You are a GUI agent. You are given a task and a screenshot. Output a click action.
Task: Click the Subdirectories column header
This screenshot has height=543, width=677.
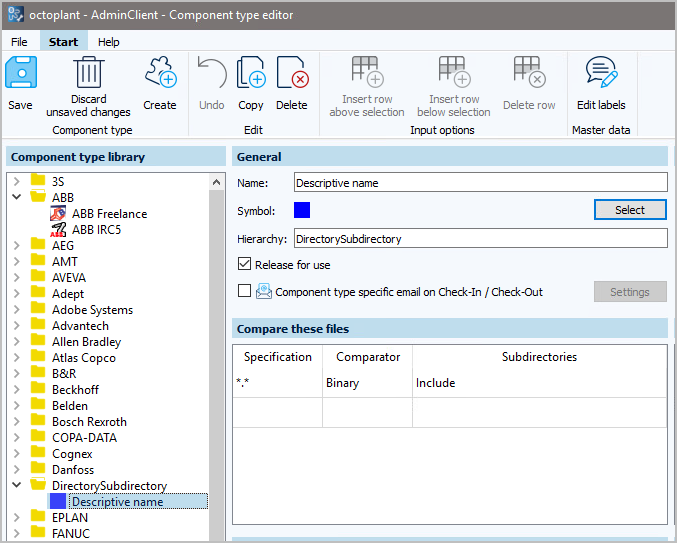(539, 357)
